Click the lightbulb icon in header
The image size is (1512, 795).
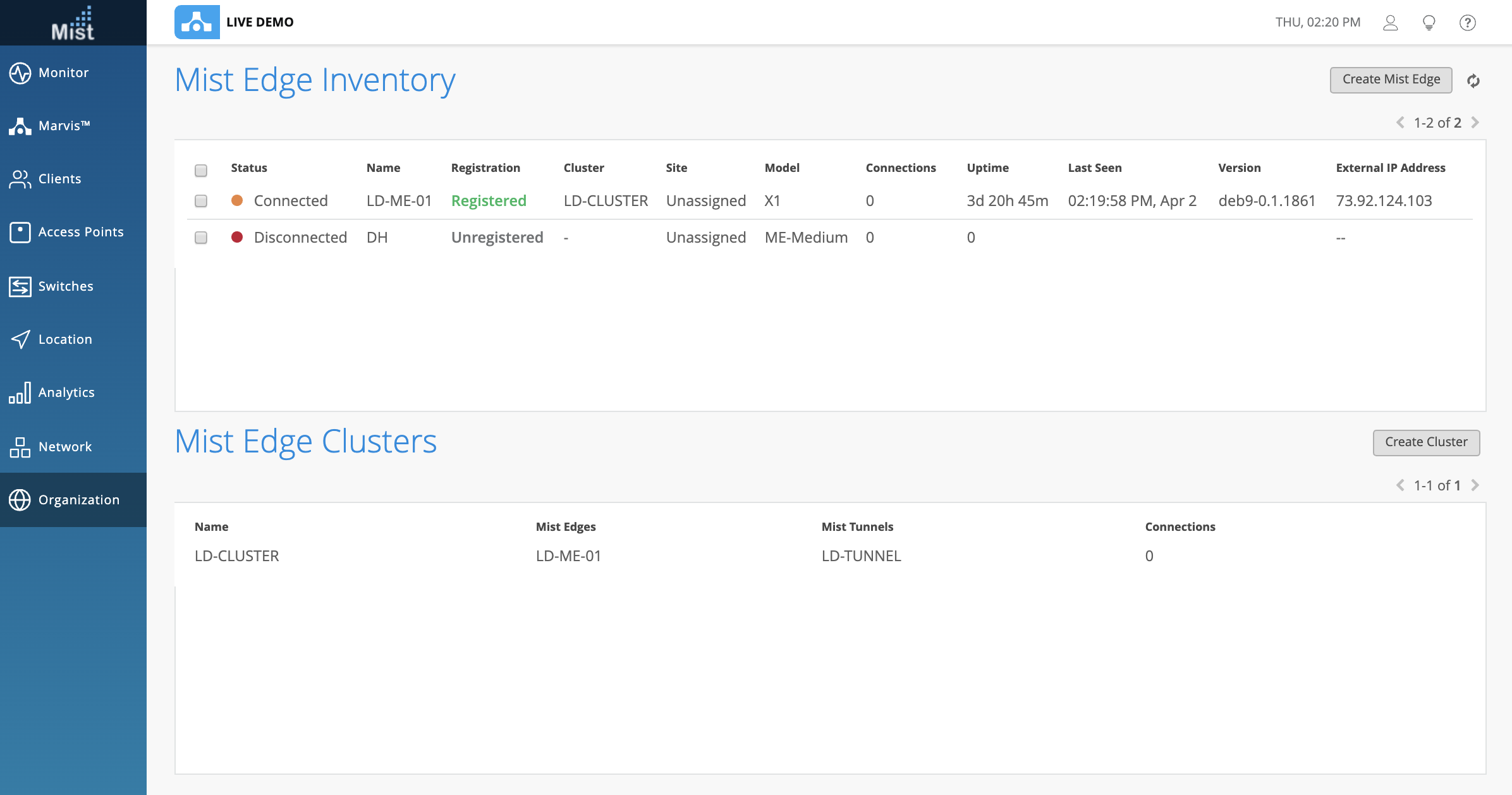tap(1429, 23)
